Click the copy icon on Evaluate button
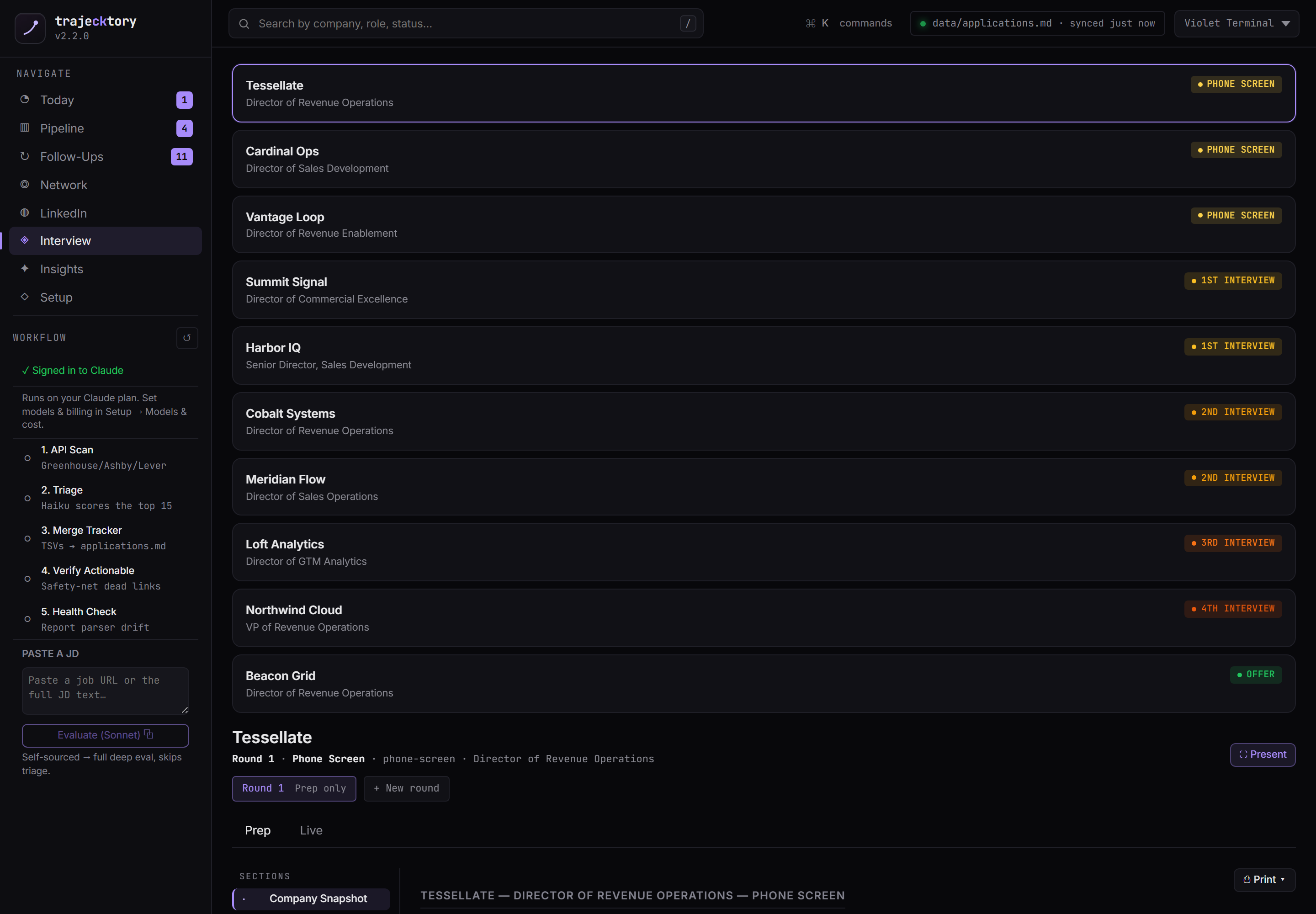Screen dimensions: 1316x914 click(149, 734)
